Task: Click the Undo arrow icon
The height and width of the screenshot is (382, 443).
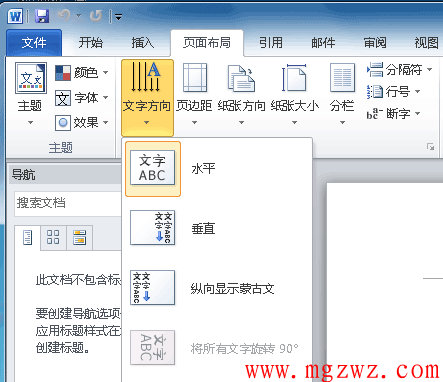Action: click(x=64, y=16)
